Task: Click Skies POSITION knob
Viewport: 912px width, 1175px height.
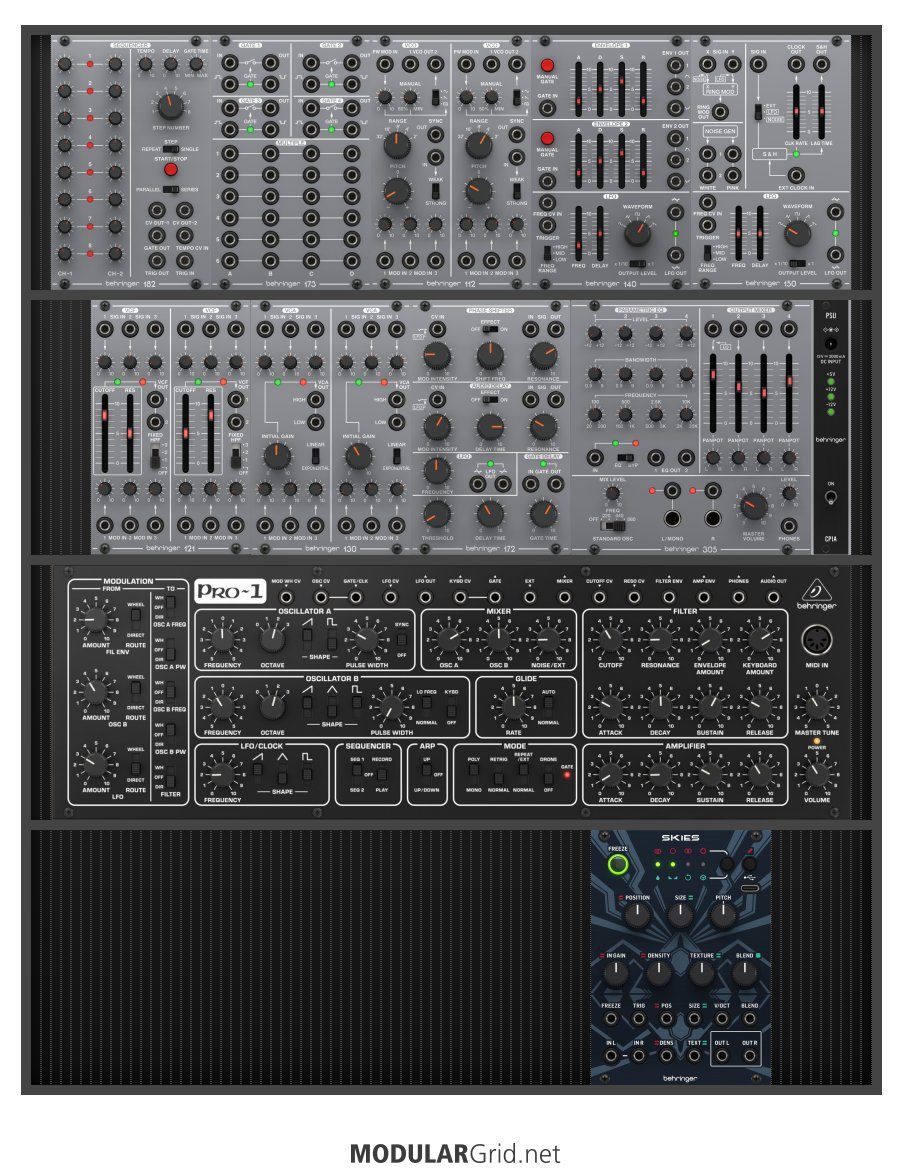Action: tap(637, 916)
